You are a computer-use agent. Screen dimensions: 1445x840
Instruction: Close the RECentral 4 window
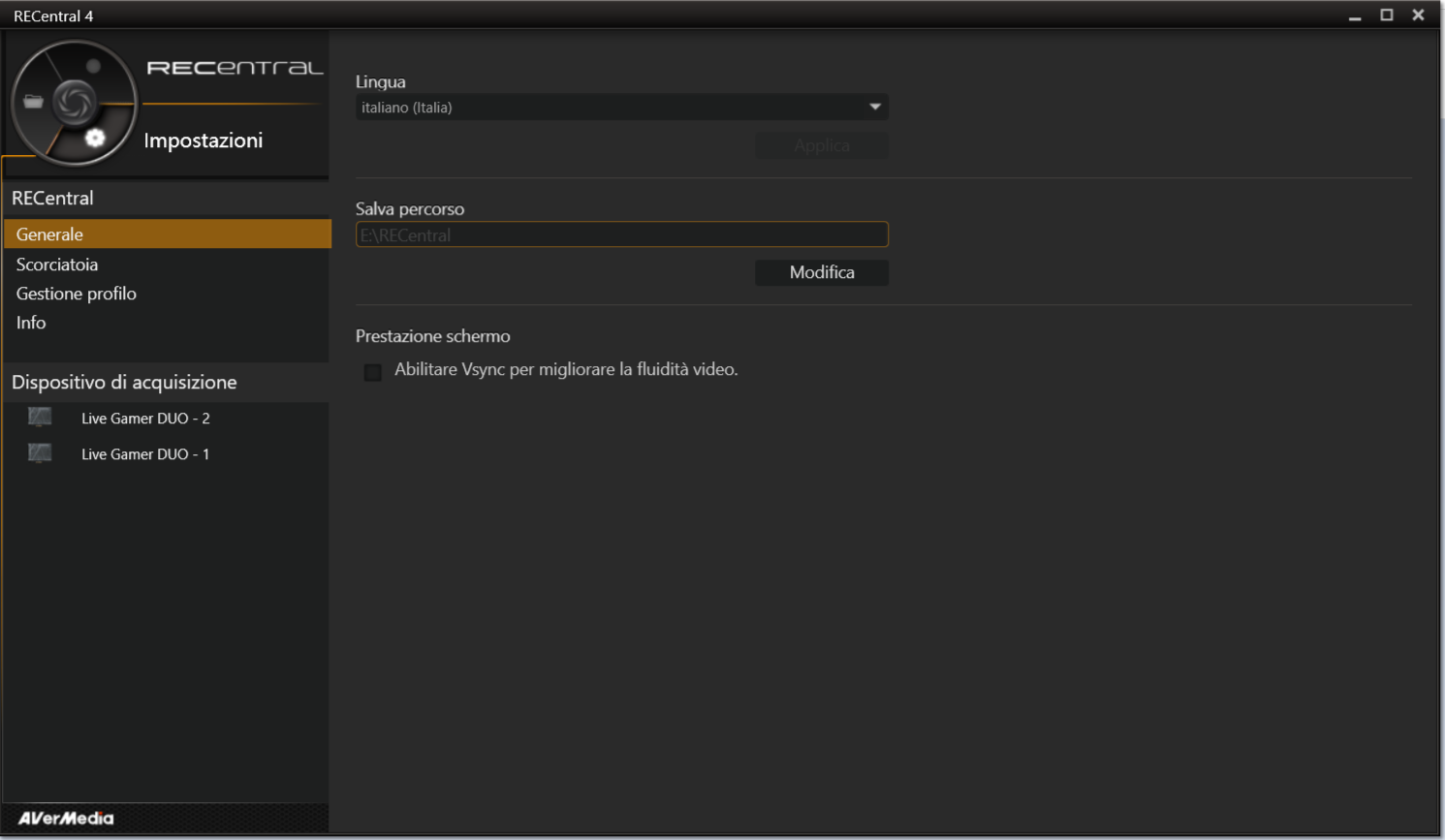pos(1418,15)
